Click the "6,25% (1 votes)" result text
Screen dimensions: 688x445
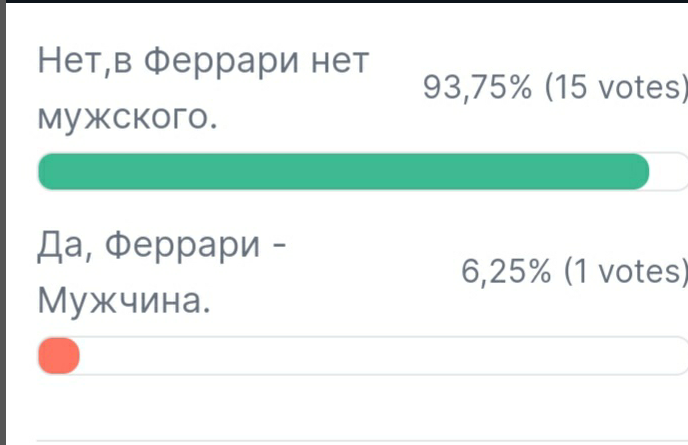coord(574,272)
